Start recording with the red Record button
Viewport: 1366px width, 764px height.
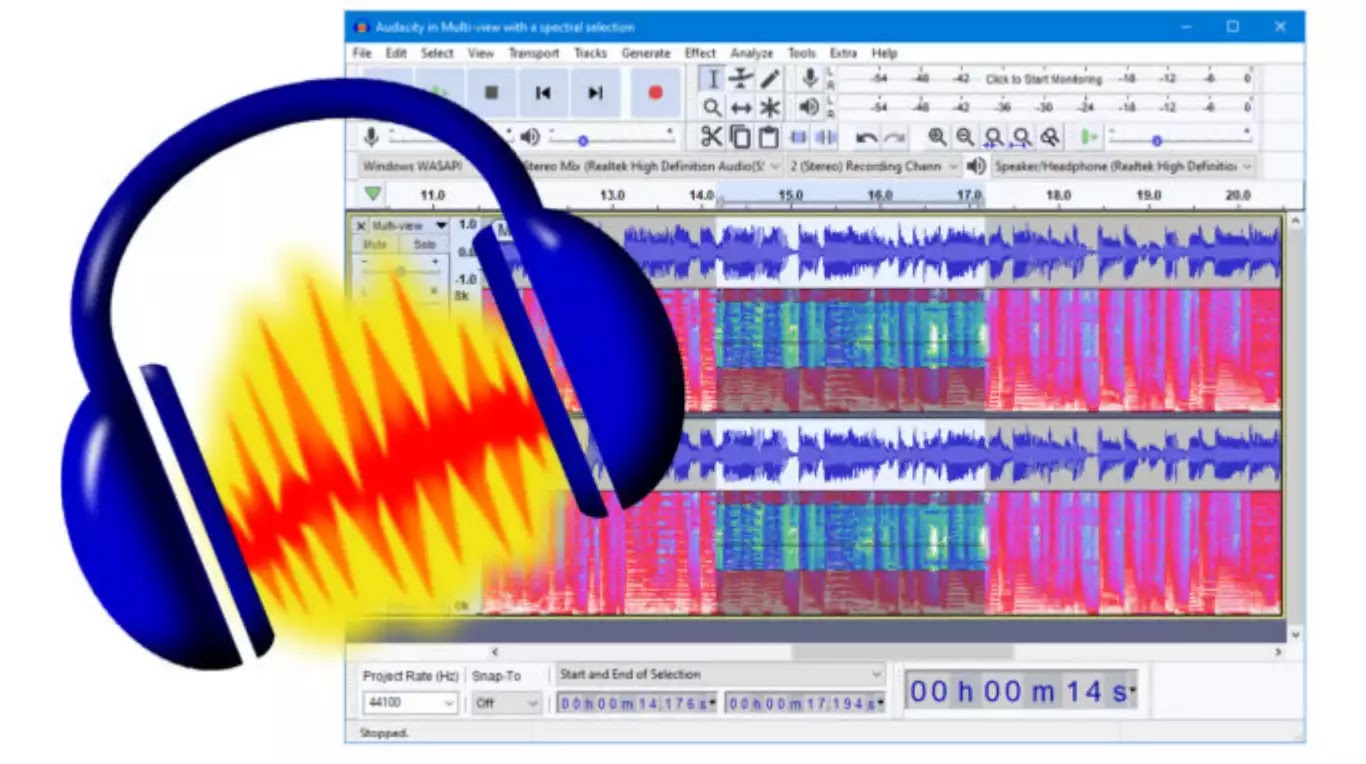click(x=655, y=93)
